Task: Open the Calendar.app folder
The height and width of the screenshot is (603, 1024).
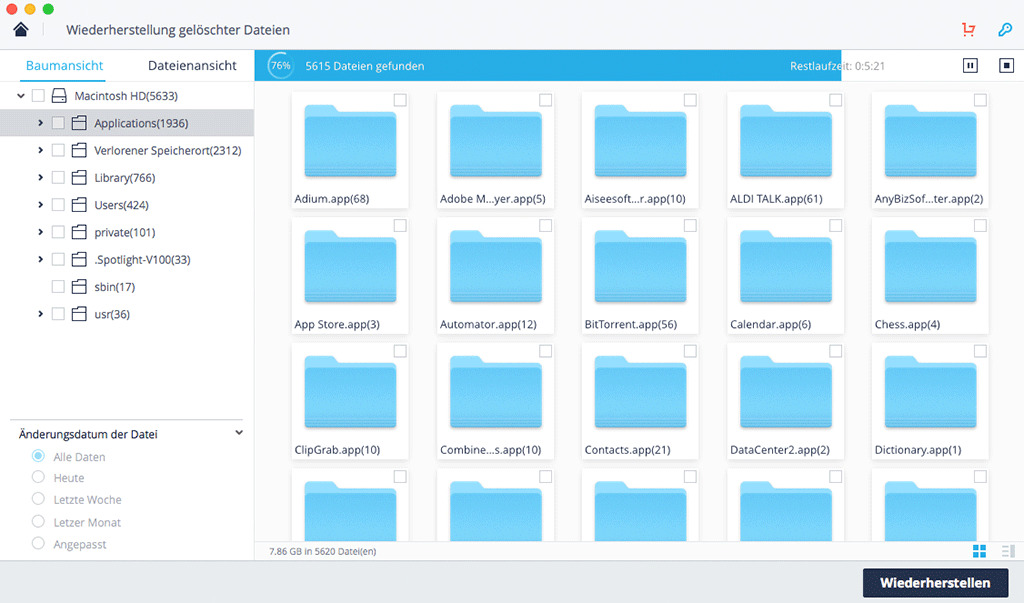Action: tap(786, 276)
